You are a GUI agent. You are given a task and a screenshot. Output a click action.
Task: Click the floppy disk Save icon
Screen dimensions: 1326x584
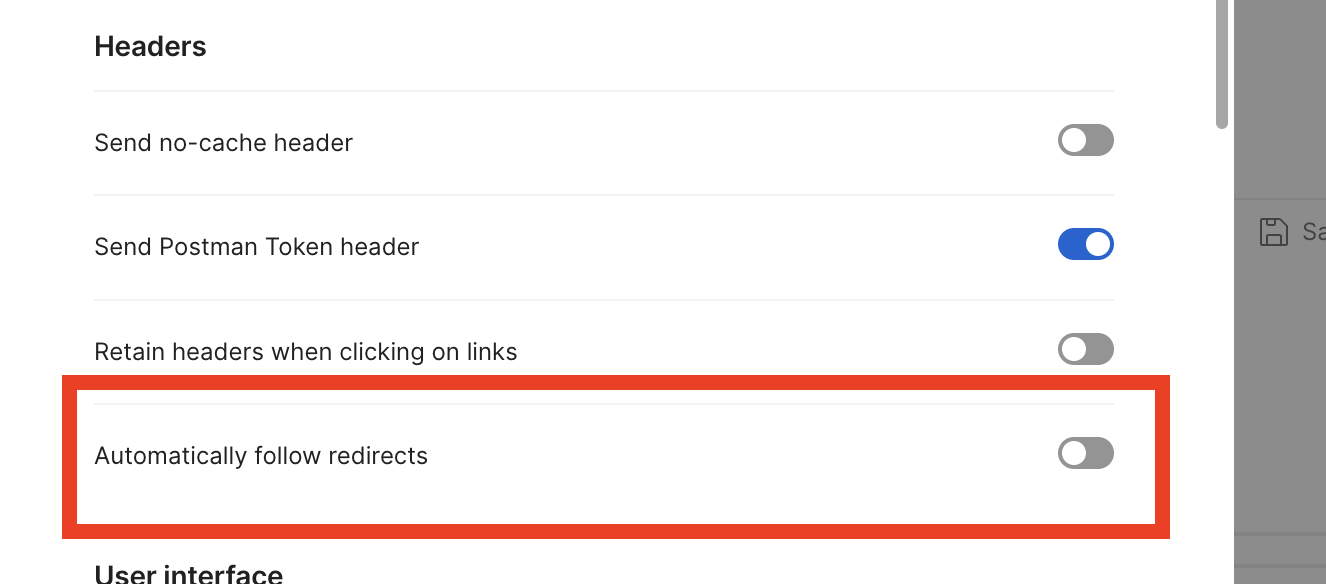[x=1273, y=232]
